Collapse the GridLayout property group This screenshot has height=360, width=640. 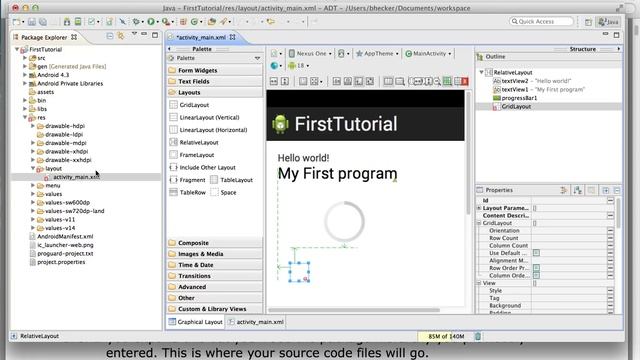coord(479,223)
